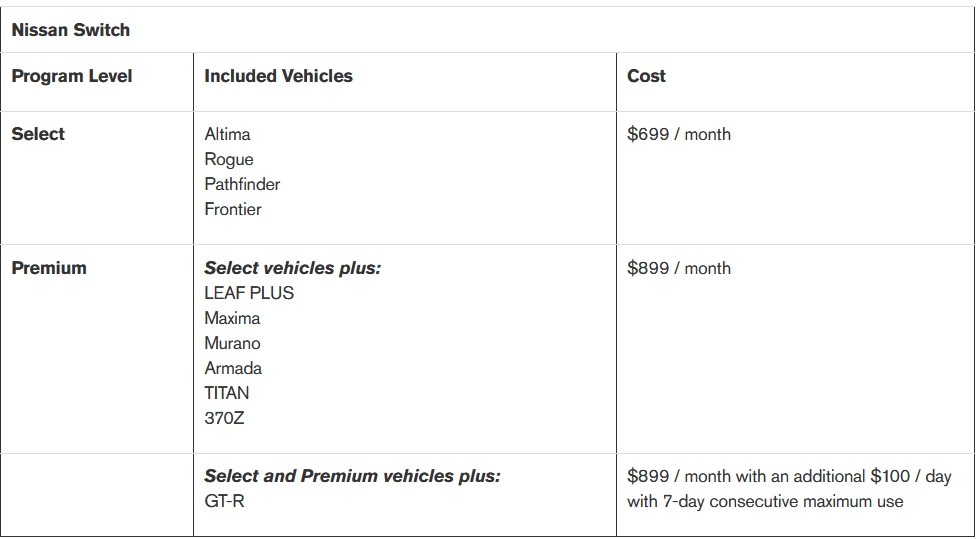This screenshot has width=978, height=539.
Task: Select the Cost column header
Action: click(x=646, y=76)
